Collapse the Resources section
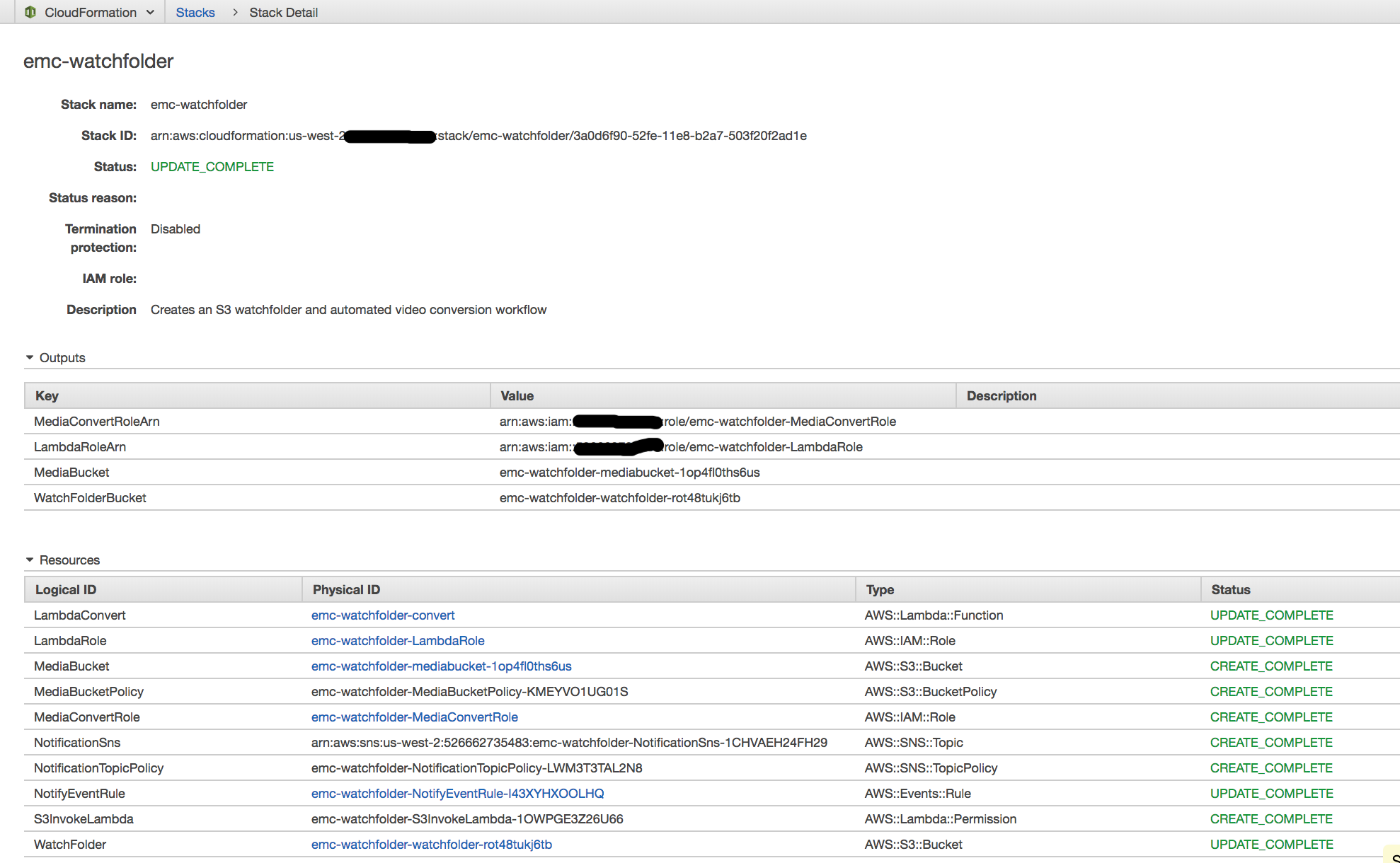Image resolution: width=1400 pixels, height=863 pixels. pyautogui.click(x=30, y=560)
